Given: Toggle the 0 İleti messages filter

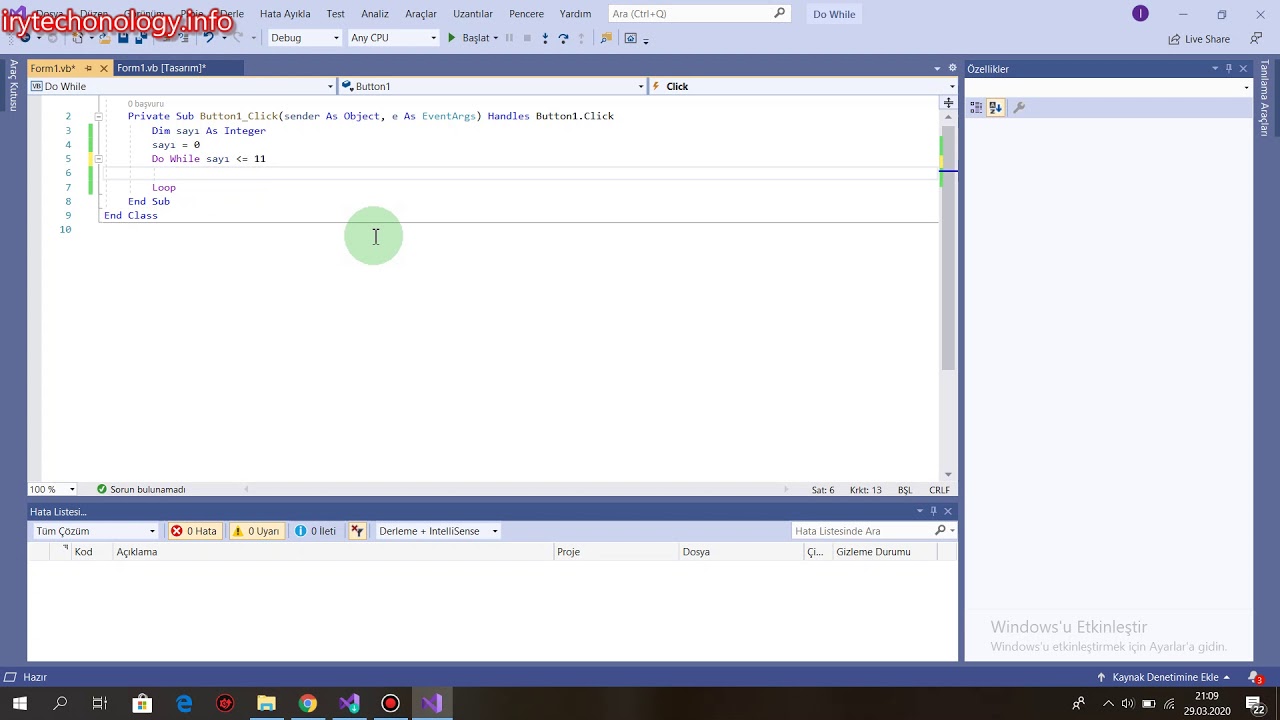Looking at the screenshot, I should (x=315, y=531).
